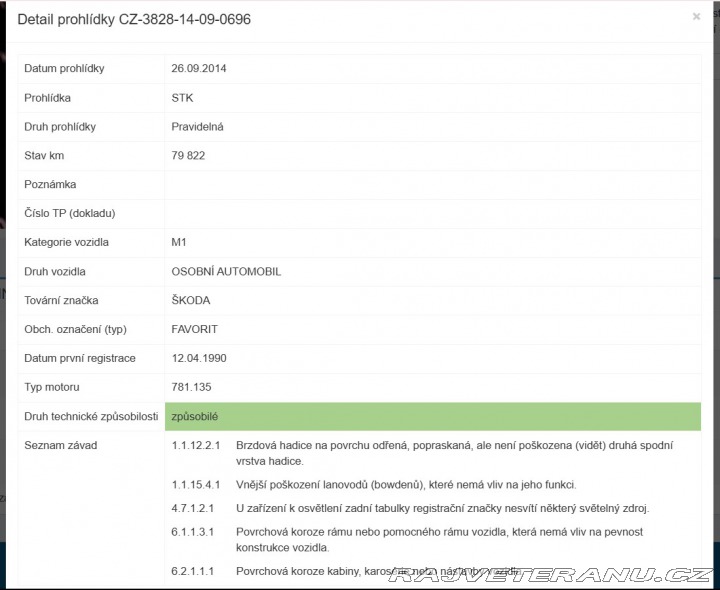Screen dimensions: 720x590
Task: Click the empty Číslo TP (dokladu) cell
Action: [x=433, y=214]
